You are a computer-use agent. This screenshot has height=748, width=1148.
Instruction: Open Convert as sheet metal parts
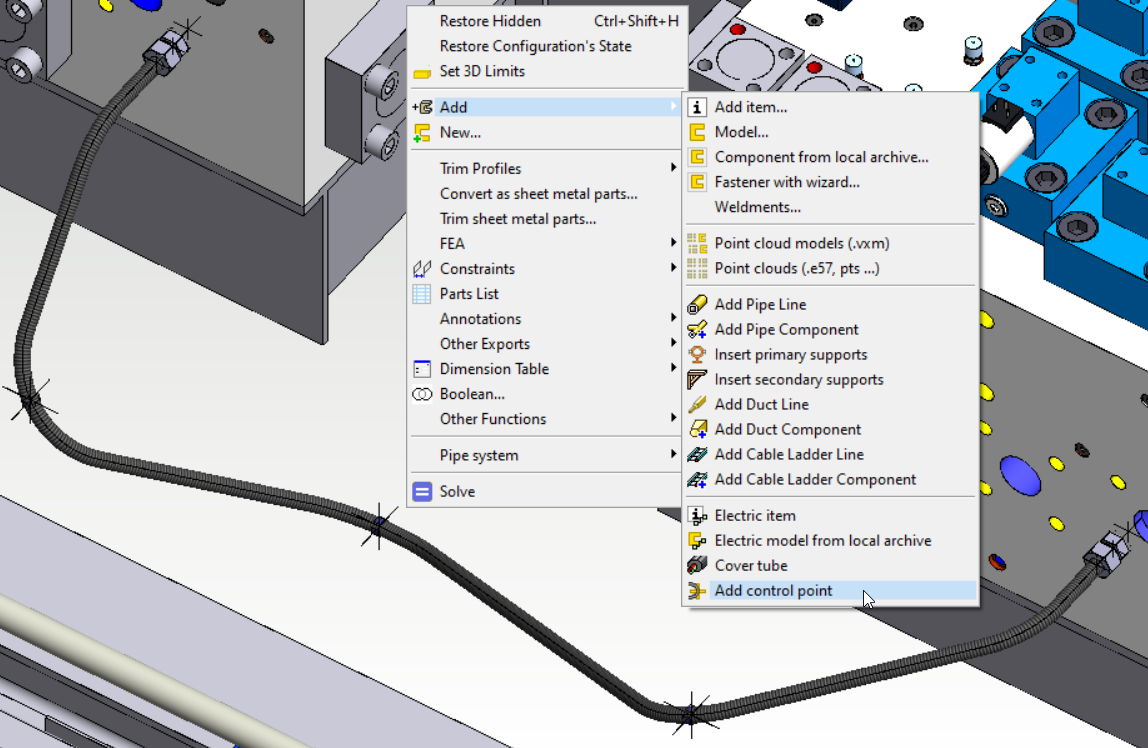point(538,193)
